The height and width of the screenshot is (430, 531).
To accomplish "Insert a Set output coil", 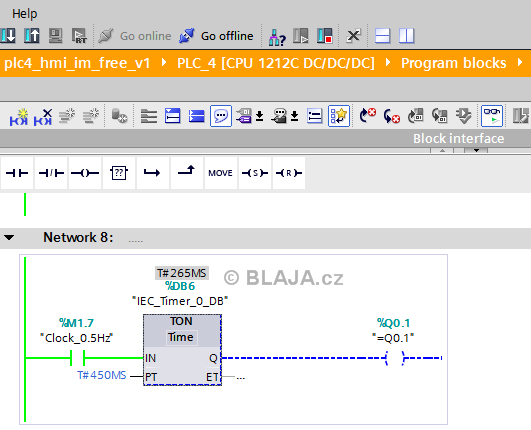I will pos(255,173).
